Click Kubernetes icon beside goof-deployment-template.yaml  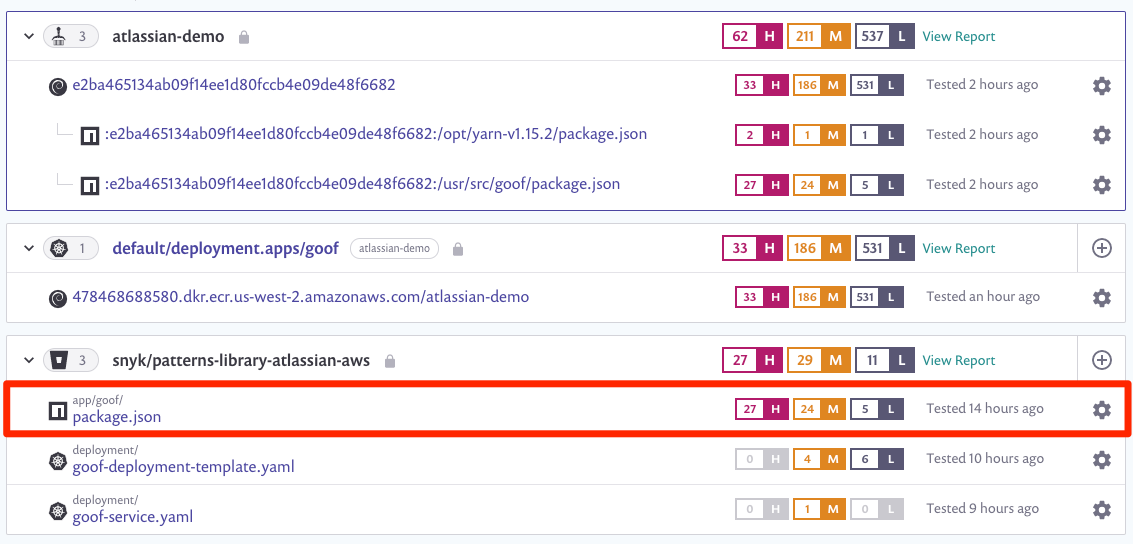point(58,461)
